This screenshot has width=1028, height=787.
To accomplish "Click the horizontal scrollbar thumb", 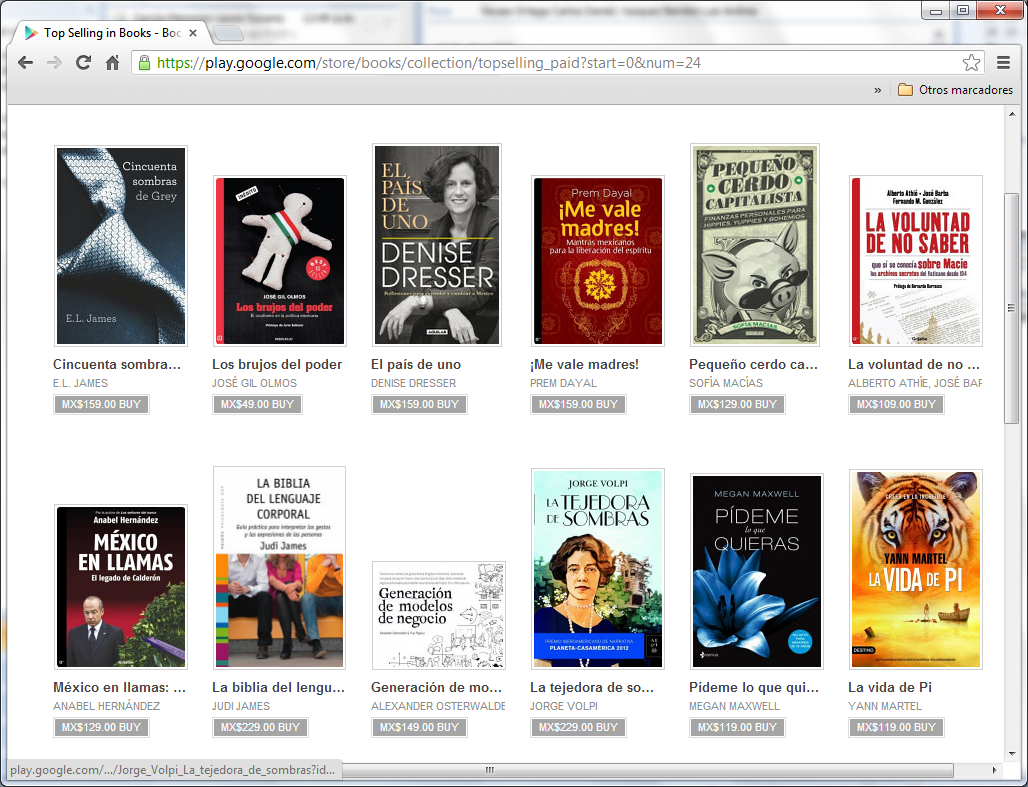I will 490,770.
